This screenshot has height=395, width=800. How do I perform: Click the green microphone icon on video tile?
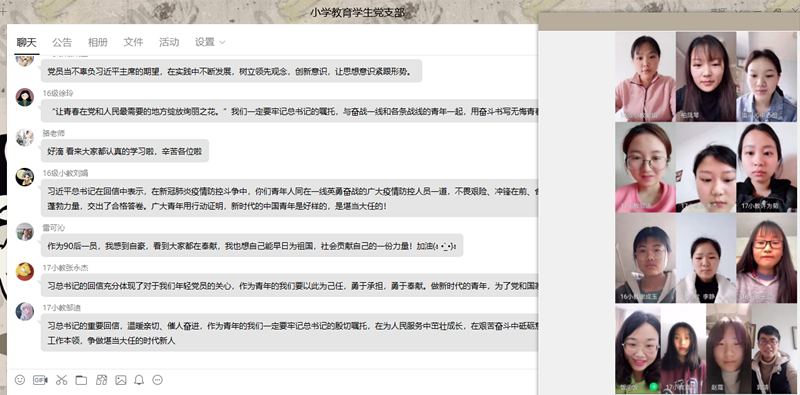(x=653, y=386)
